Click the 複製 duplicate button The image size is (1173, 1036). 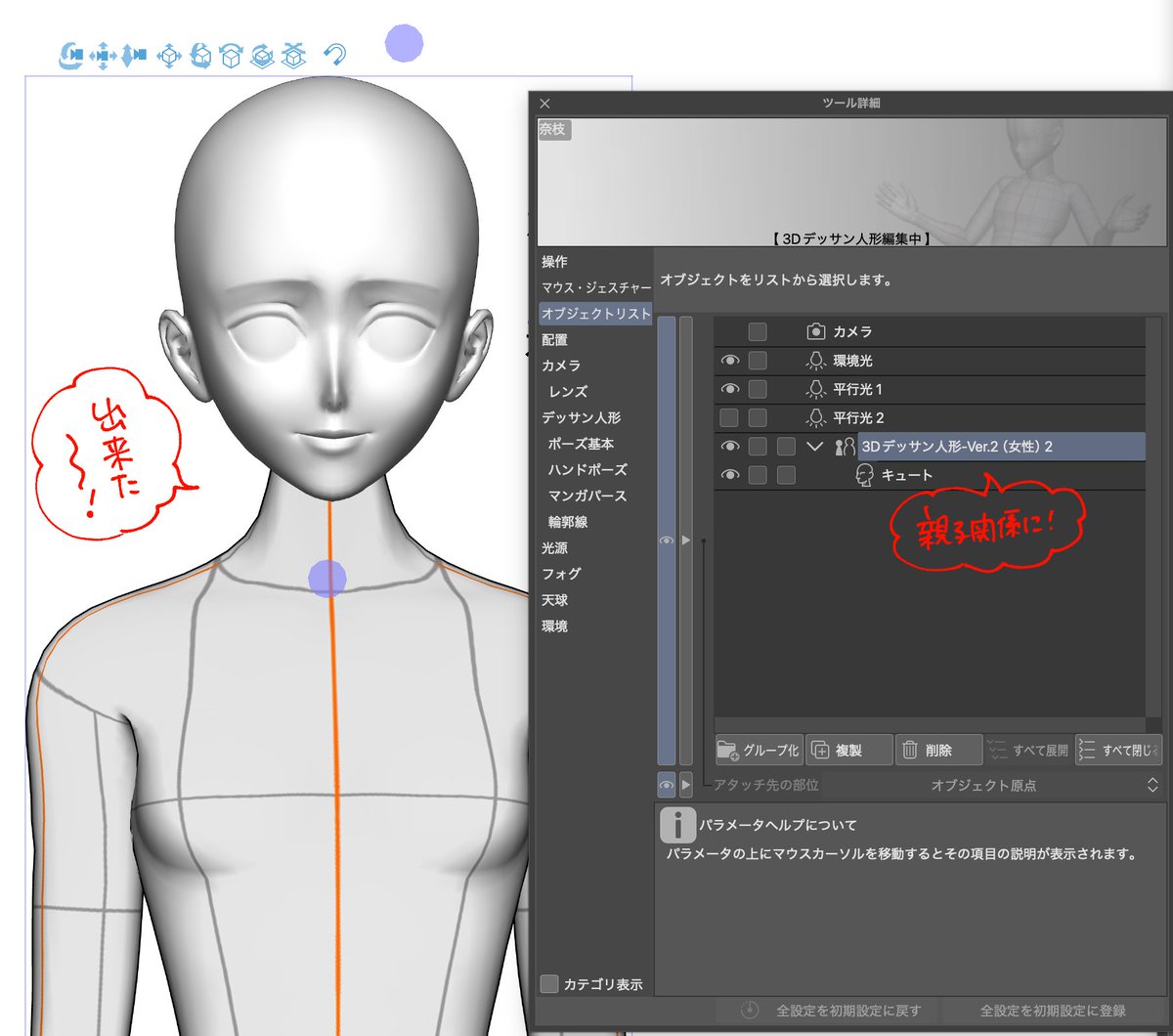tap(849, 750)
